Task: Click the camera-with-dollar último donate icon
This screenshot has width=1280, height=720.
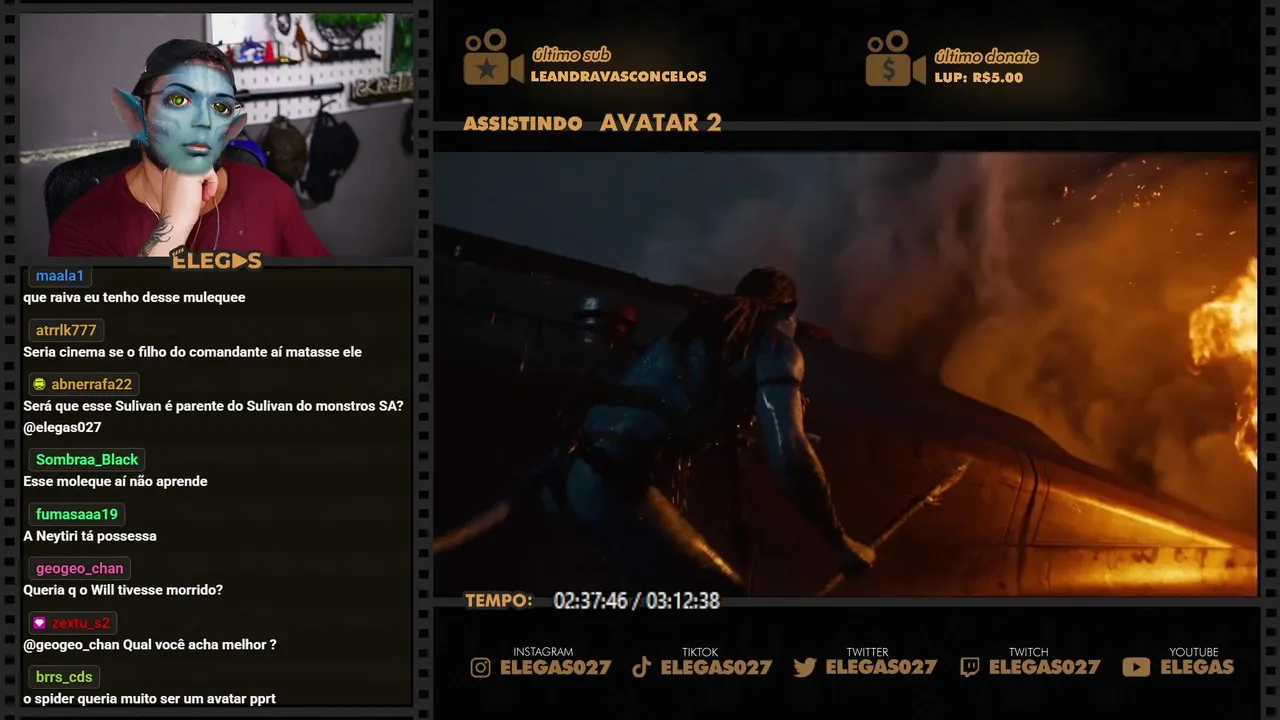Action: click(x=895, y=58)
